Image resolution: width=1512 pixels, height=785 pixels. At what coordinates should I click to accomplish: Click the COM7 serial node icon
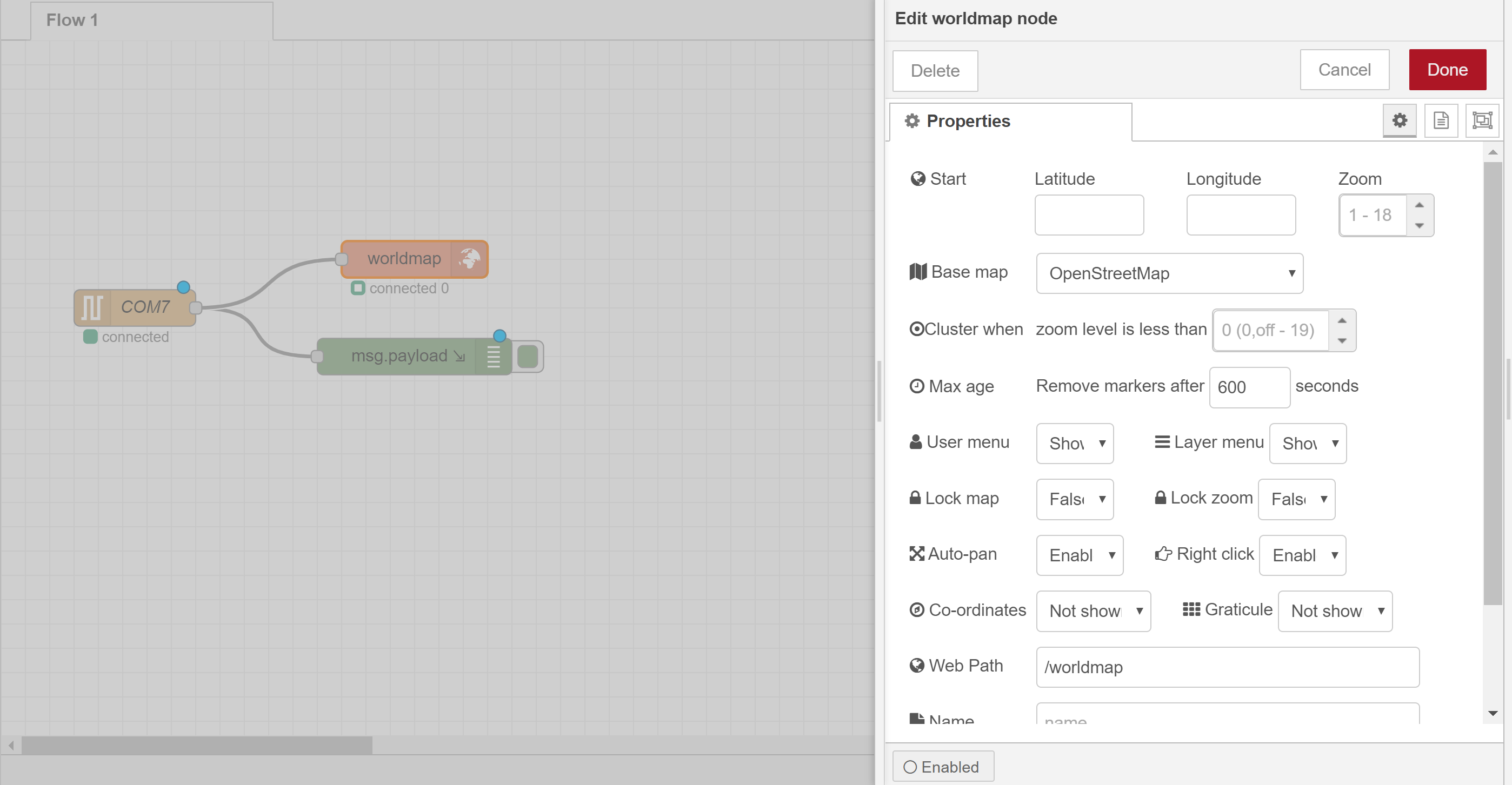point(92,307)
